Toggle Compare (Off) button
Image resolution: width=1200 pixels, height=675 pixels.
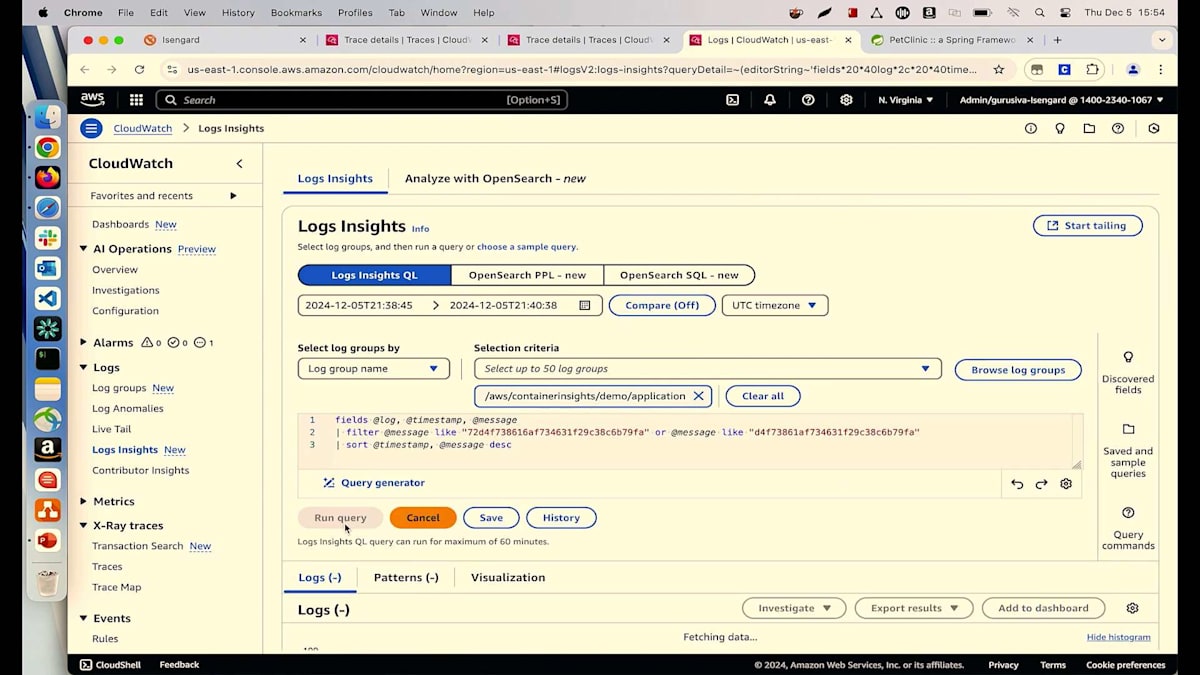click(x=662, y=305)
